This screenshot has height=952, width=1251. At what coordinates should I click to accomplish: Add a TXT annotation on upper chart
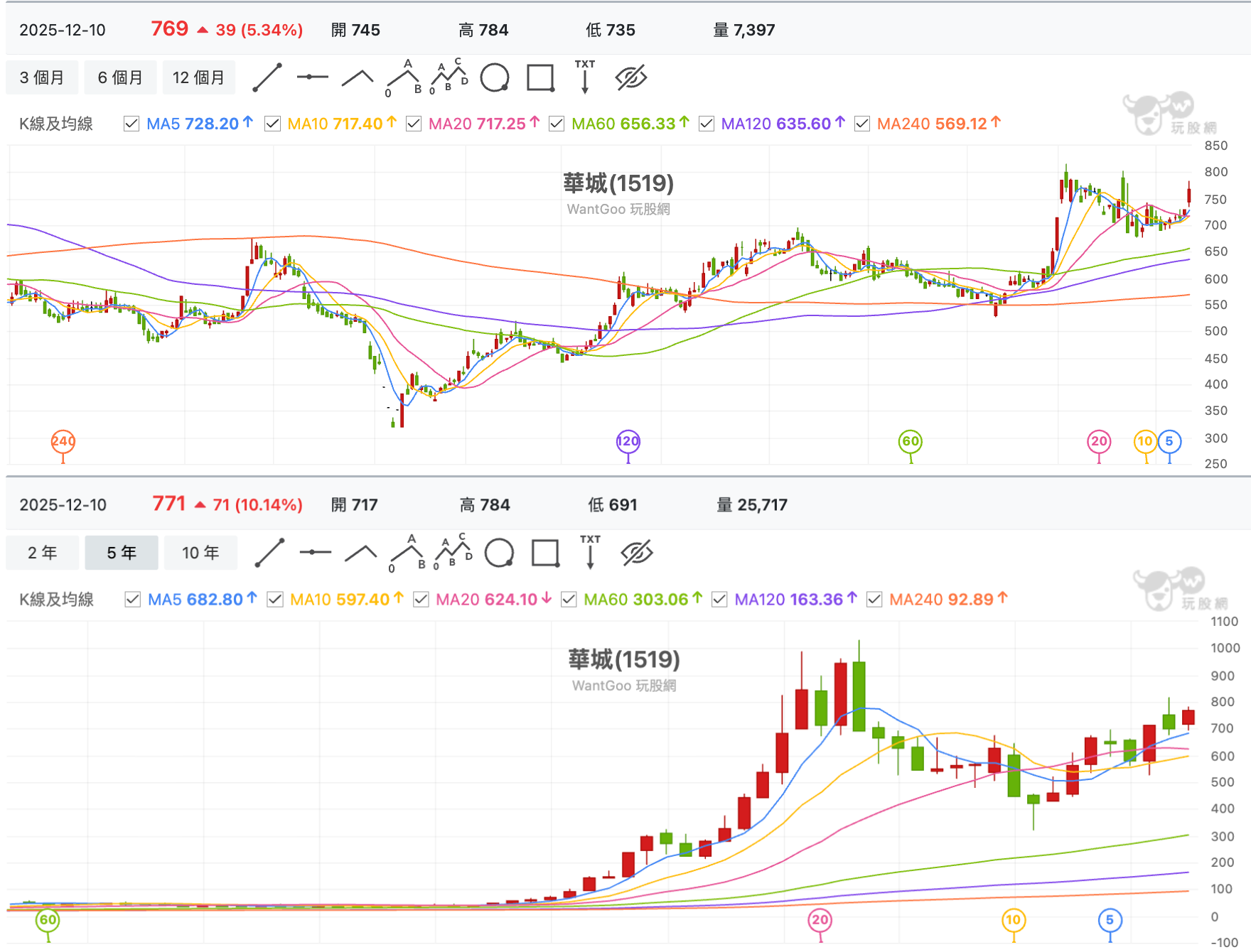click(x=585, y=77)
